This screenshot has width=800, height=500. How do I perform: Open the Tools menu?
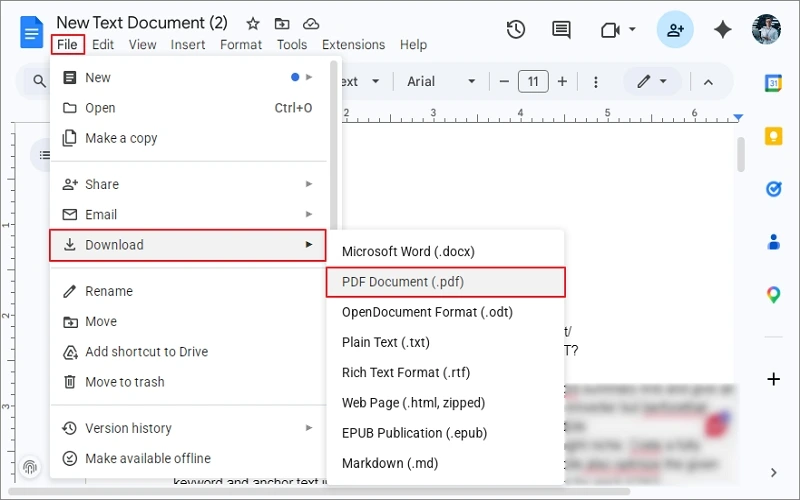[x=292, y=45]
